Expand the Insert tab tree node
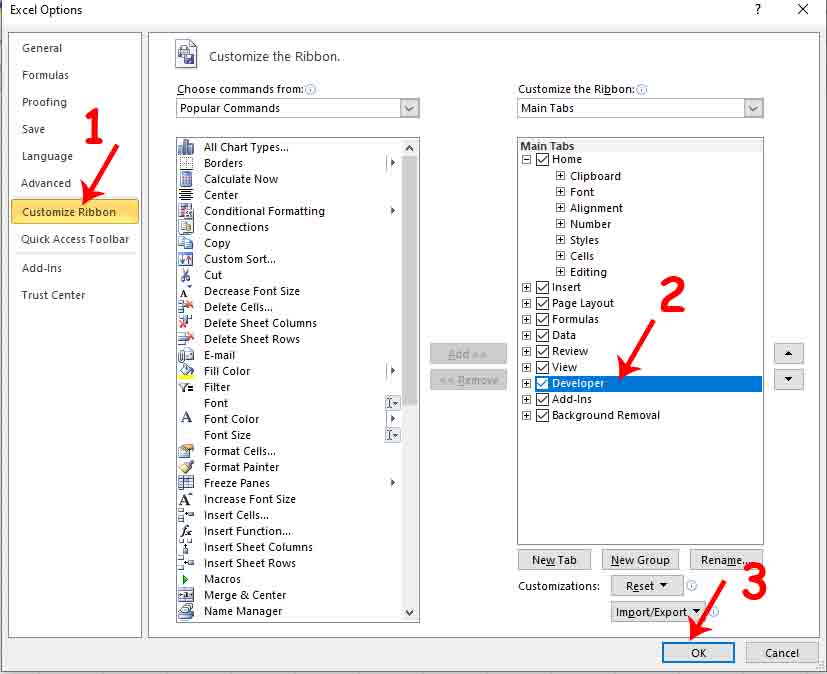This screenshot has width=827, height=674. coord(526,287)
